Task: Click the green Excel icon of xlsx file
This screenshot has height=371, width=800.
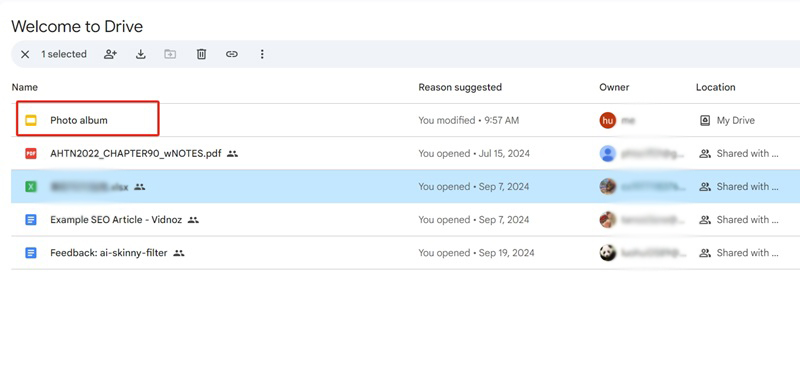Action: pyautogui.click(x=31, y=187)
